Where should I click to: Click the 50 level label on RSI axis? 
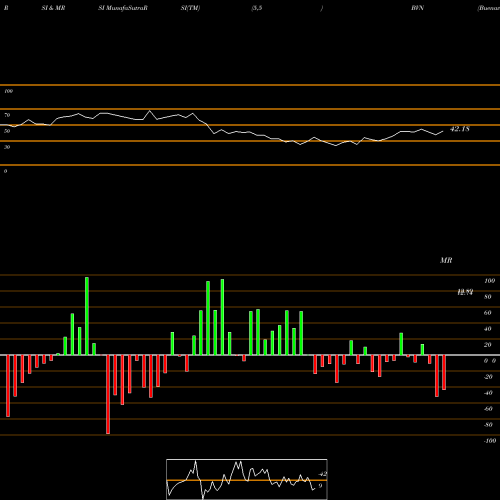tap(7, 131)
